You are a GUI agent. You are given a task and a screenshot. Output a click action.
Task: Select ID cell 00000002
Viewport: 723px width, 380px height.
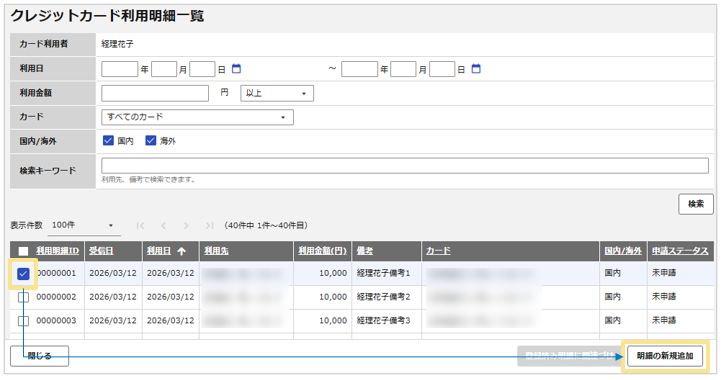coord(56,297)
